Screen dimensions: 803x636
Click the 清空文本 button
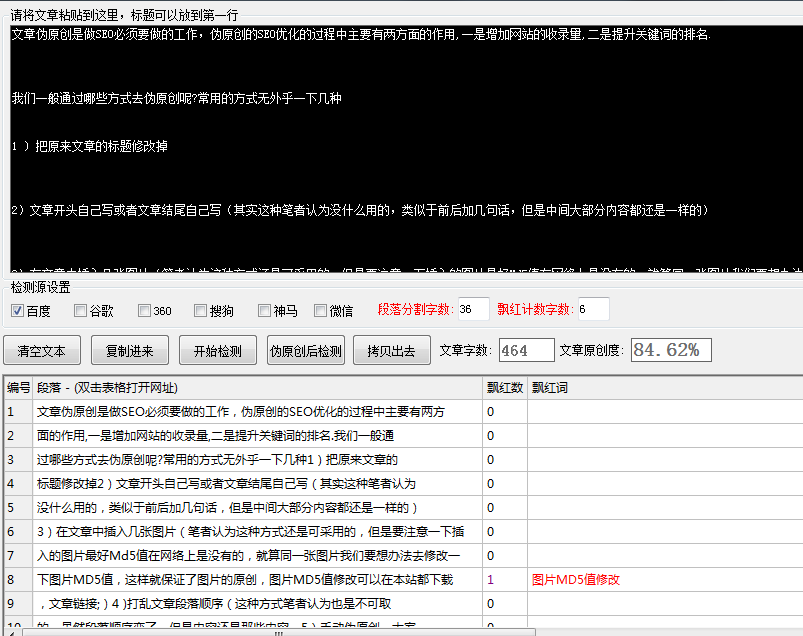click(41, 352)
